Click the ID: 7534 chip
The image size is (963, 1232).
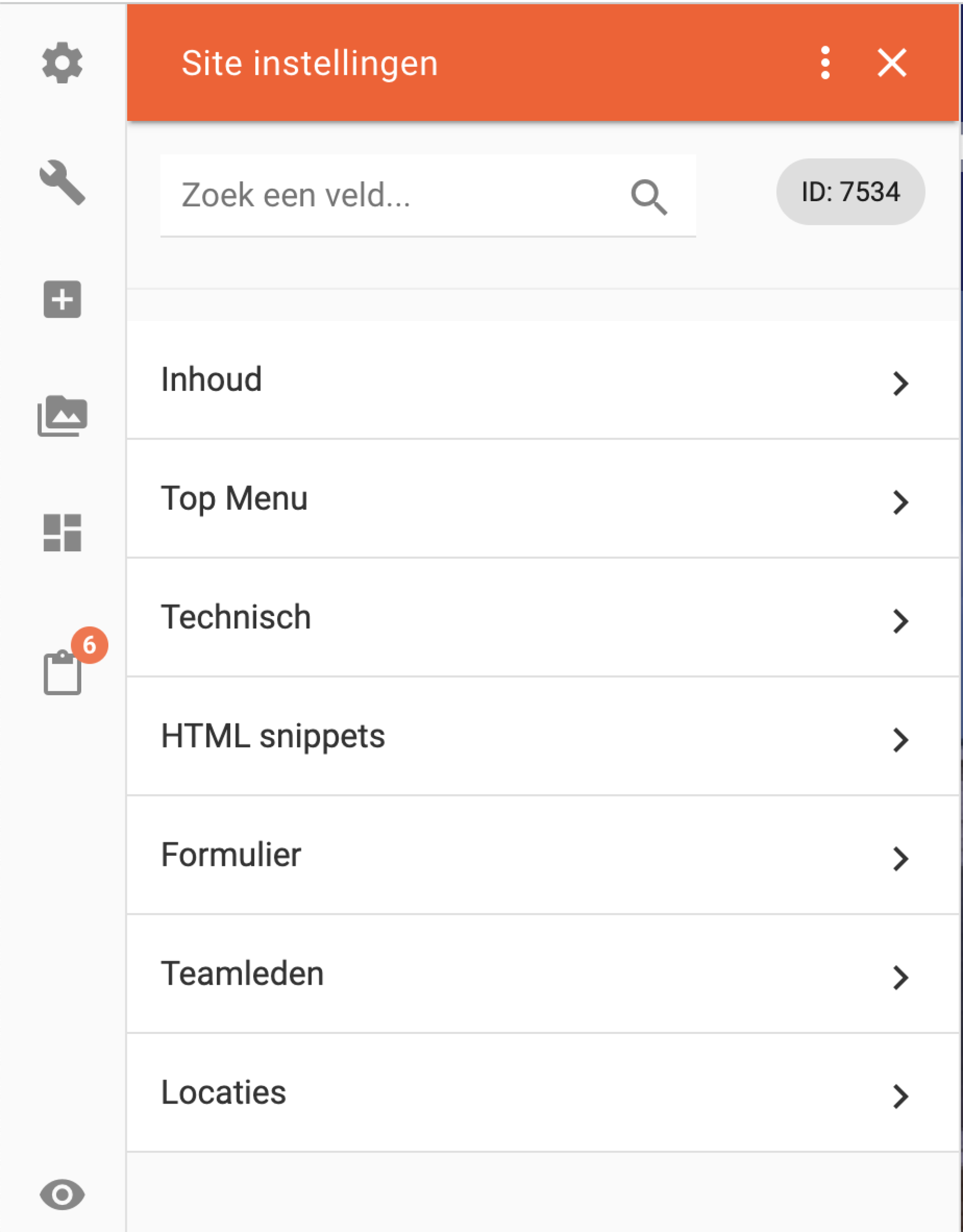pyautogui.click(x=850, y=192)
